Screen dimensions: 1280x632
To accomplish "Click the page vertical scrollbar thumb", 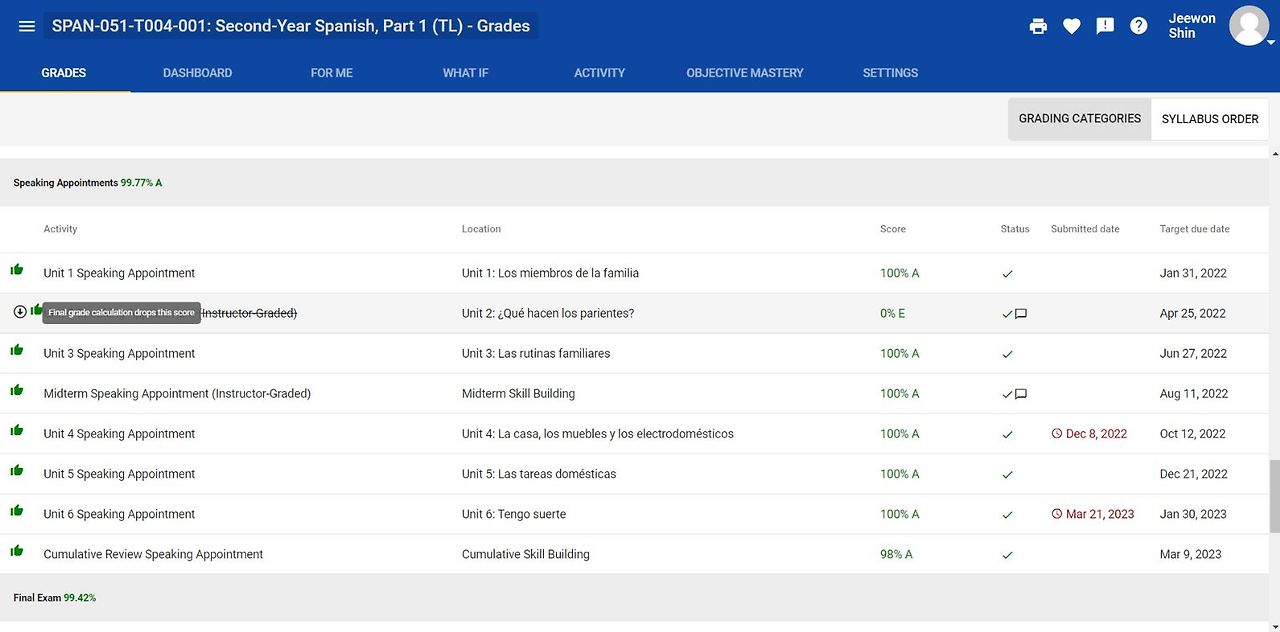I will click(1274, 496).
